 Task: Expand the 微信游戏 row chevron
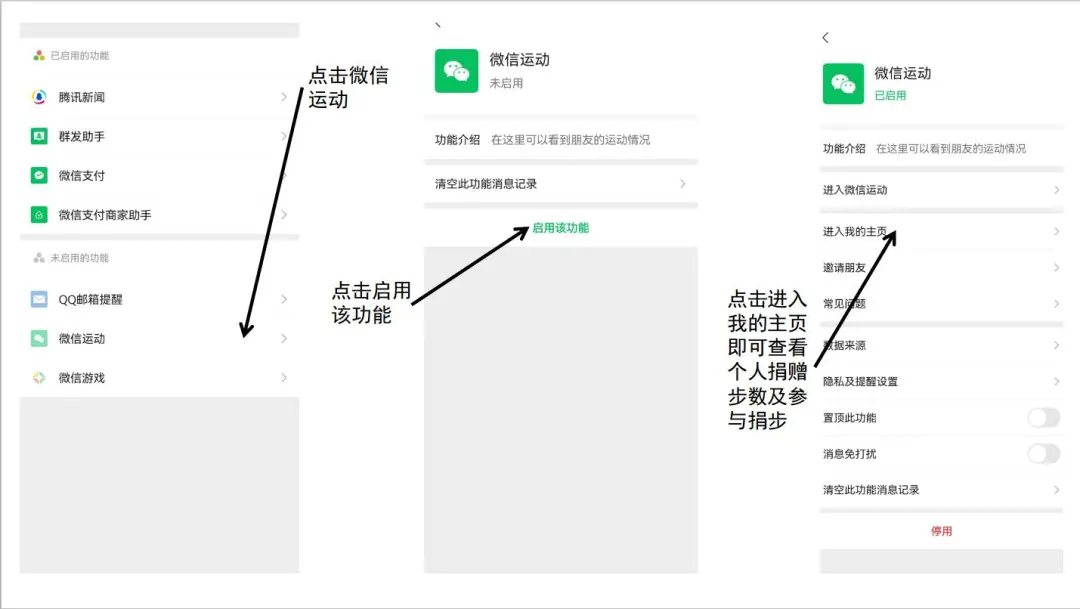pyautogui.click(x=284, y=378)
